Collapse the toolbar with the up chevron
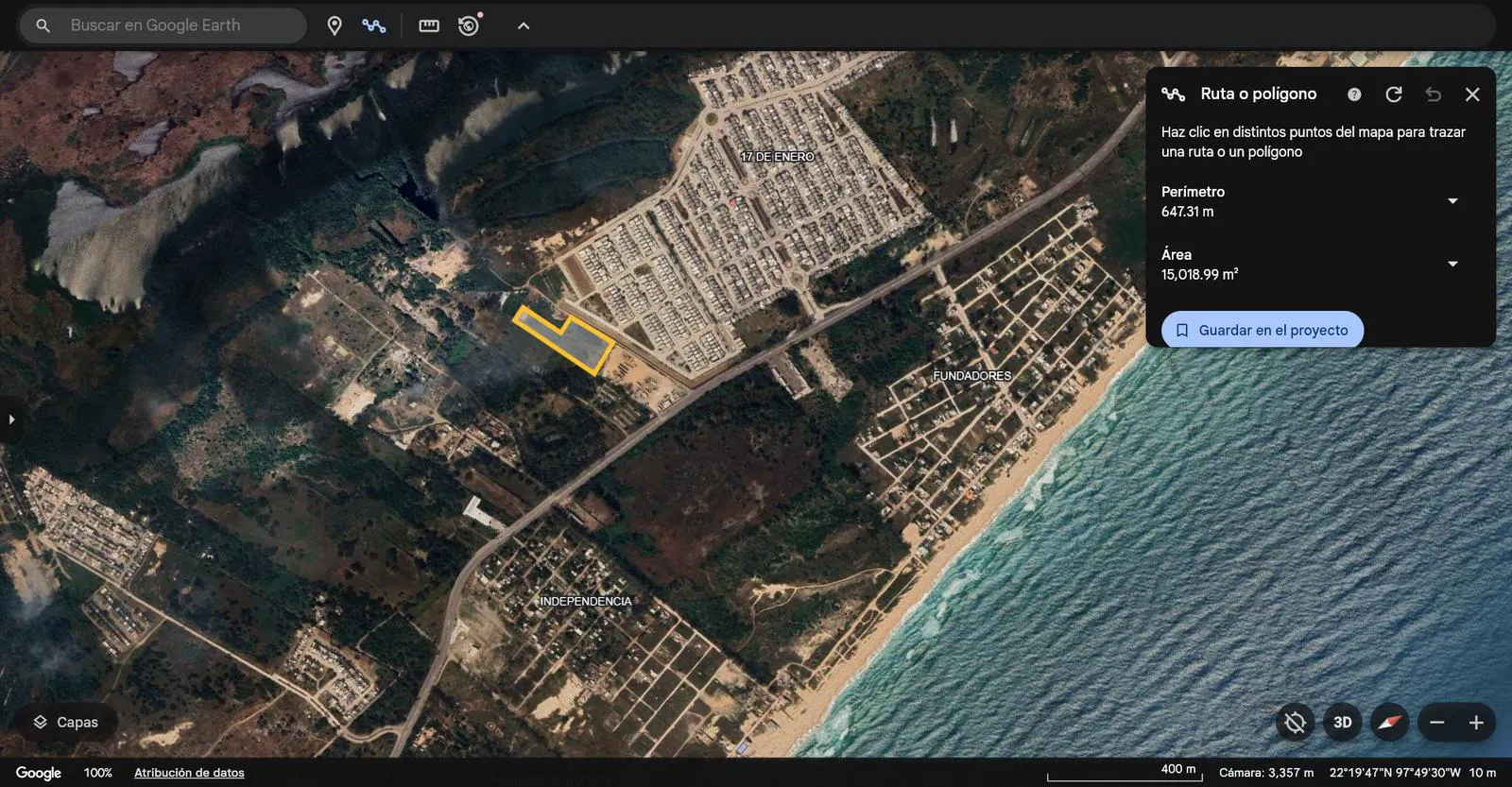The height and width of the screenshot is (787, 1512). 524,26
